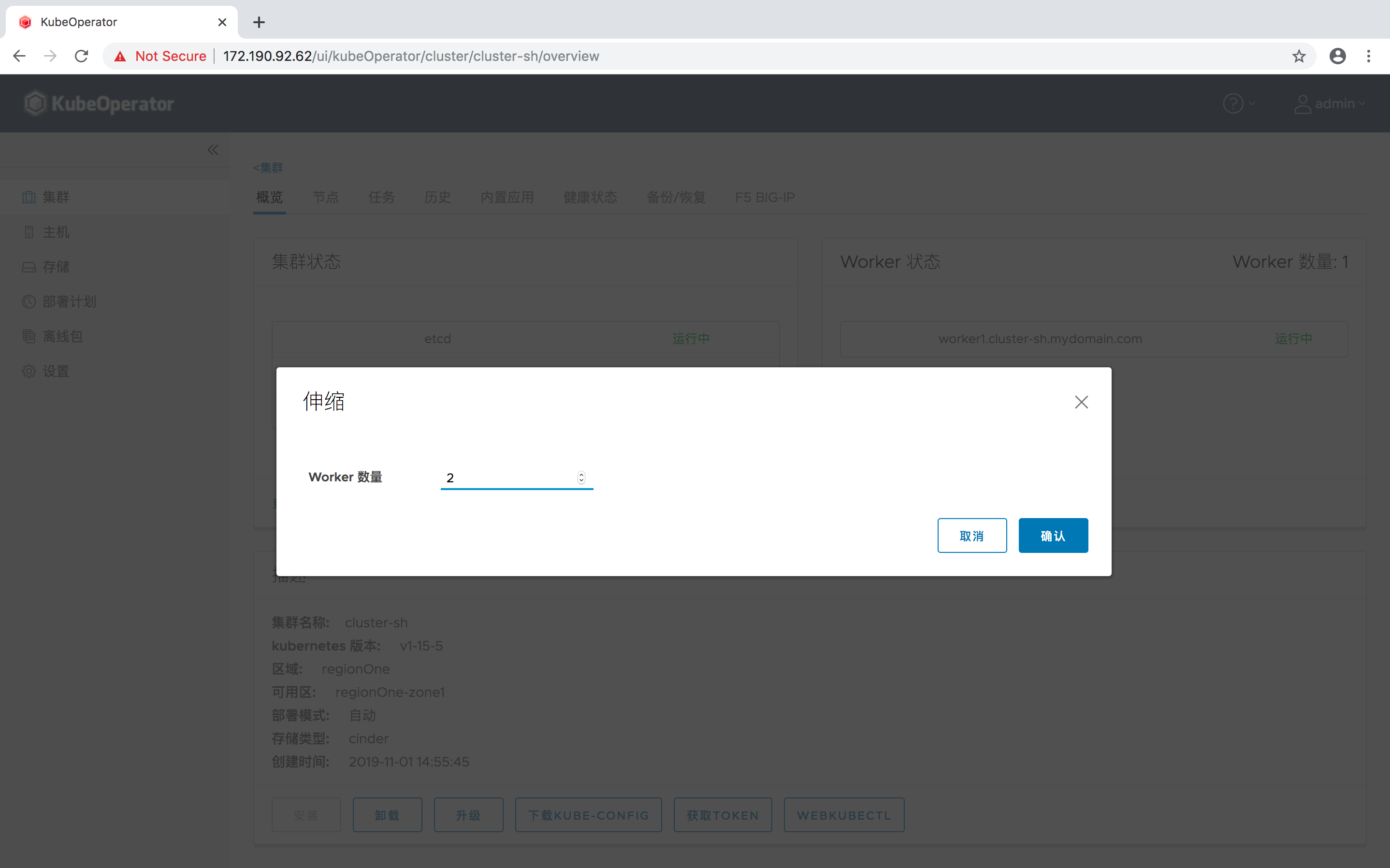Open the admin user dropdown
Viewport: 1390px width, 868px height.
tap(1331, 103)
